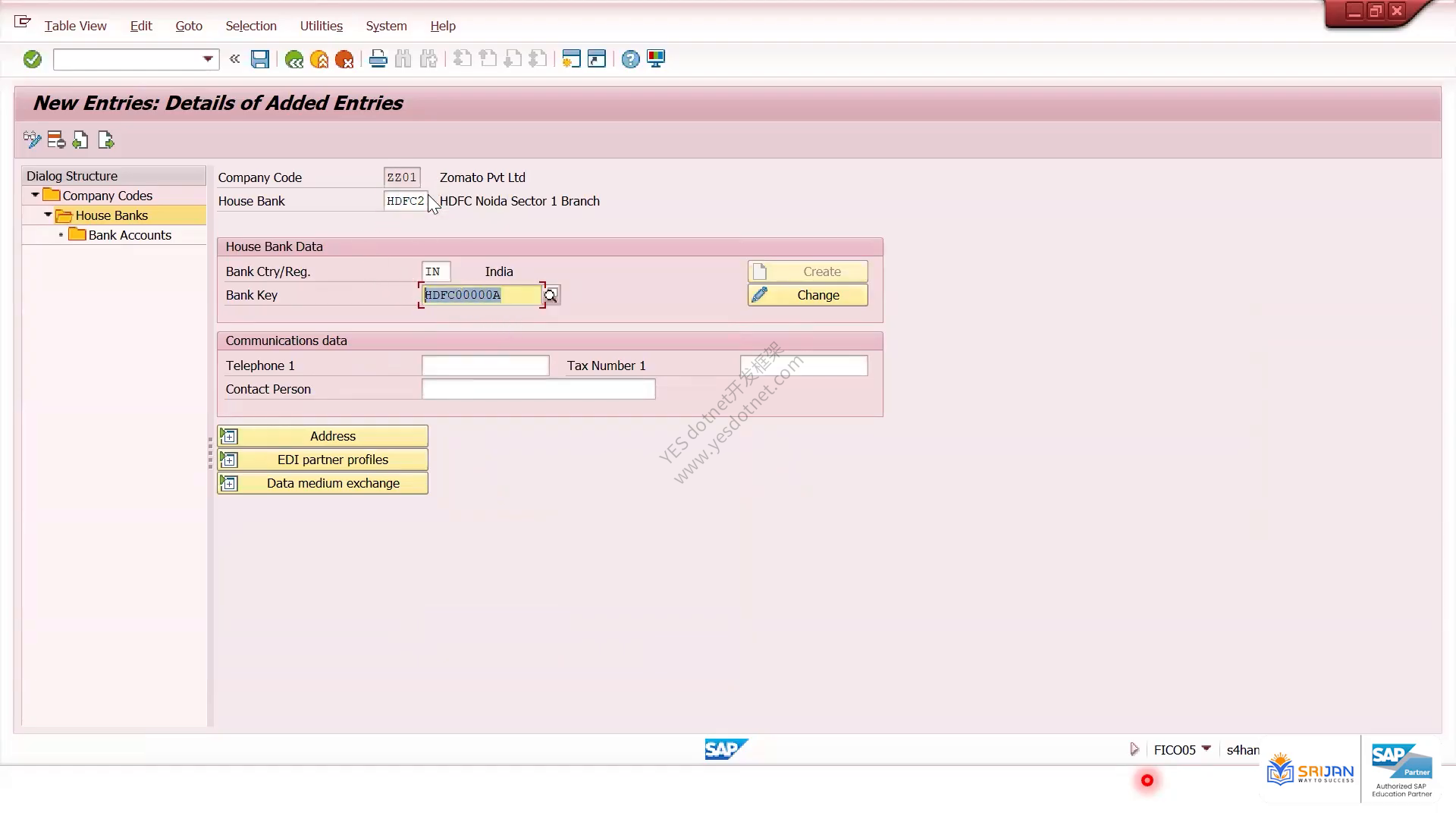Click the 'Zomato Pvt Ltd' company name text
The height and width of the screenshot is (819, 1456).
tap(482, 177)
